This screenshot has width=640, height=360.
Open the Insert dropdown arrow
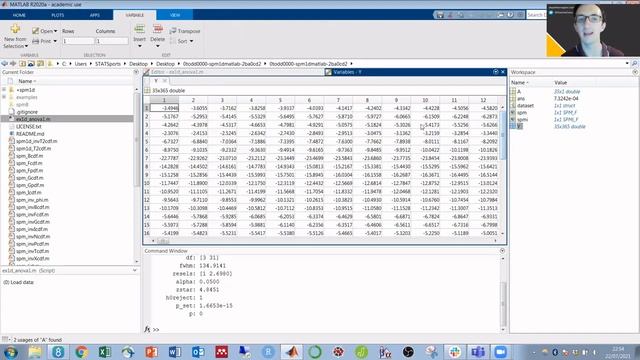139,46
